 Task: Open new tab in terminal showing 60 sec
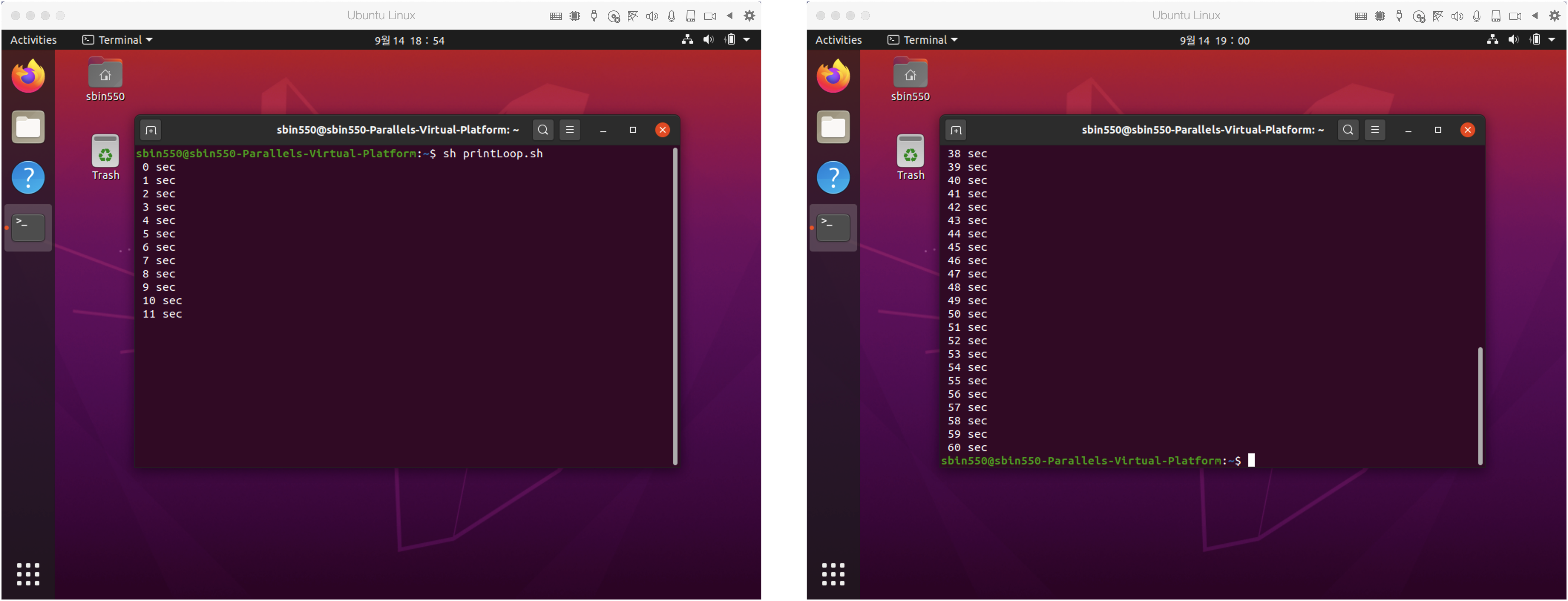956,130
